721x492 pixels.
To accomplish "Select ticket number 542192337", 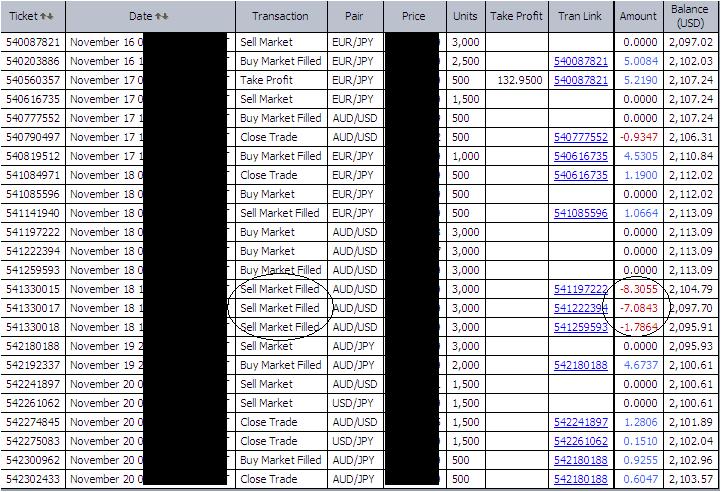I will [x=33, y=365].
